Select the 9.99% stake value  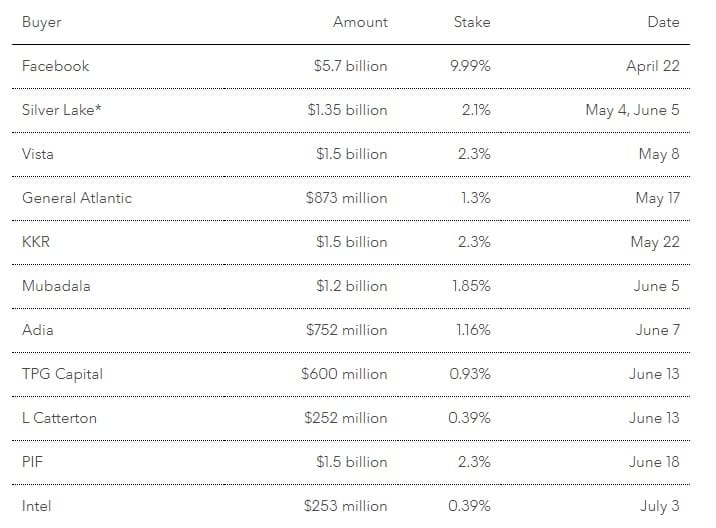click(471, 66)
